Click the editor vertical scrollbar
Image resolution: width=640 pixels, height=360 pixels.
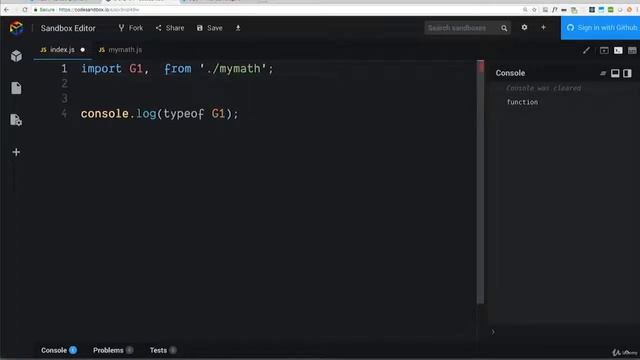coord(480,182)
